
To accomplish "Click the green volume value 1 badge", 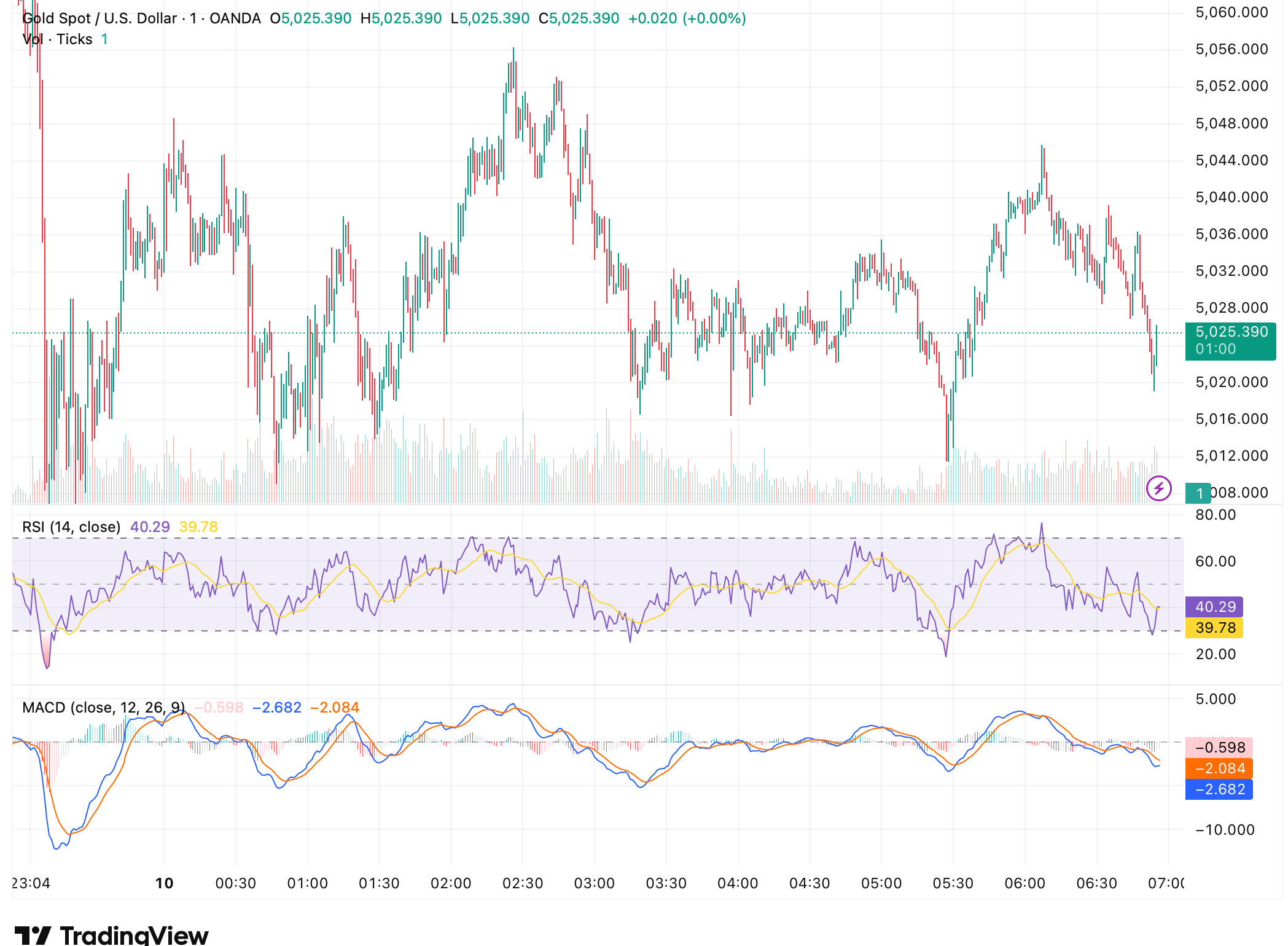I will click(1198, 493).
